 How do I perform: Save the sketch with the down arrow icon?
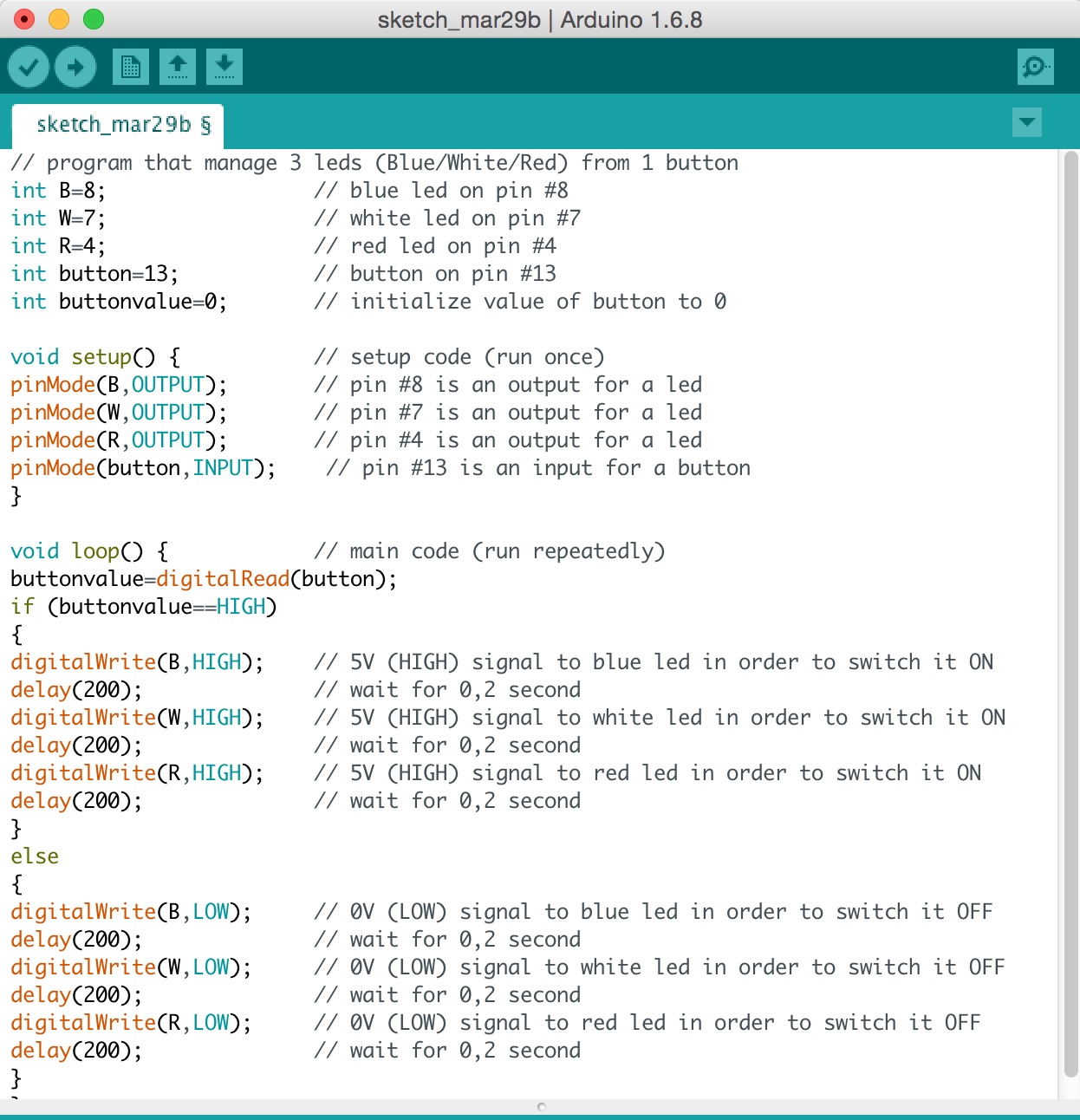(x=224, y=67)
